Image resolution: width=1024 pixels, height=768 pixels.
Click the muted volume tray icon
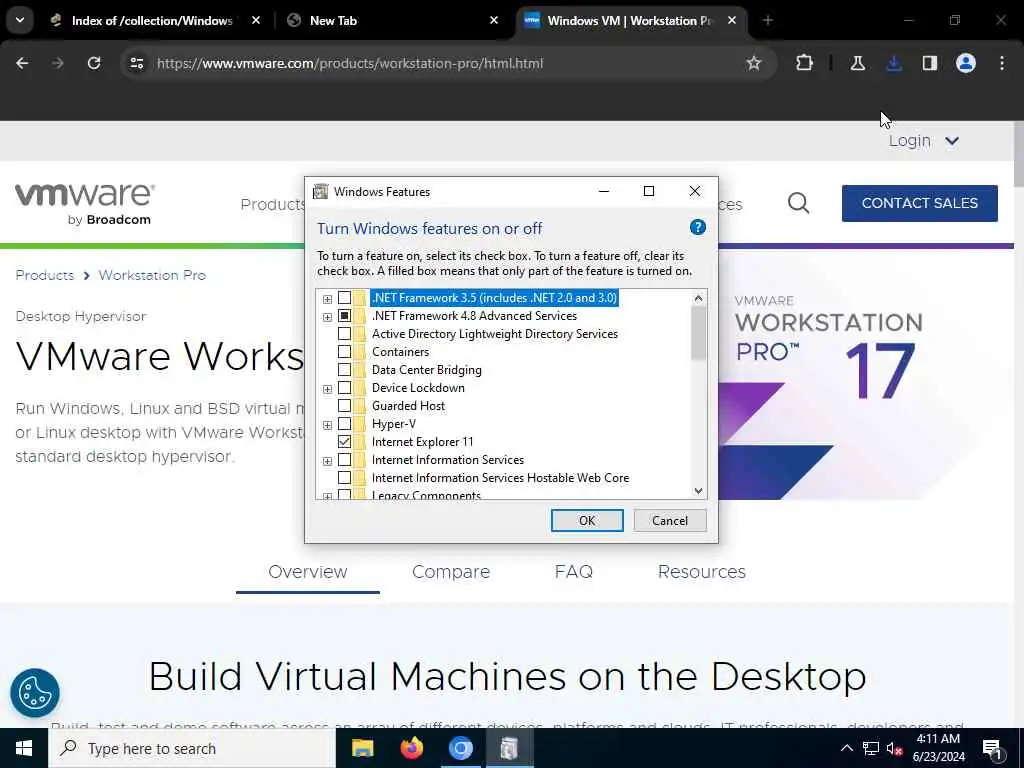coord(894,748)
